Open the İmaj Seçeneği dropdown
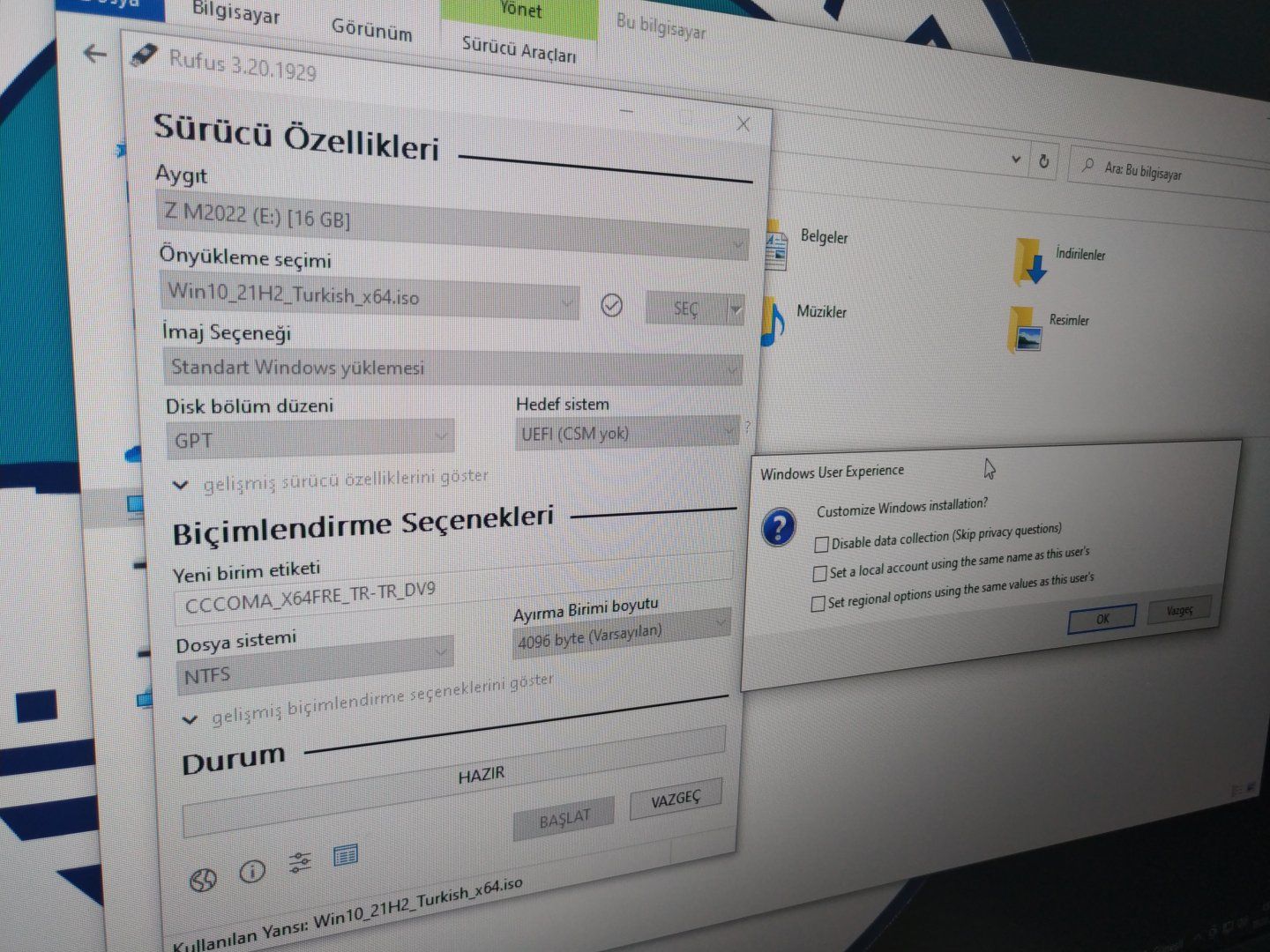Image resolution: width=1270 pixels, height=952 pixels. pos(453,368)
